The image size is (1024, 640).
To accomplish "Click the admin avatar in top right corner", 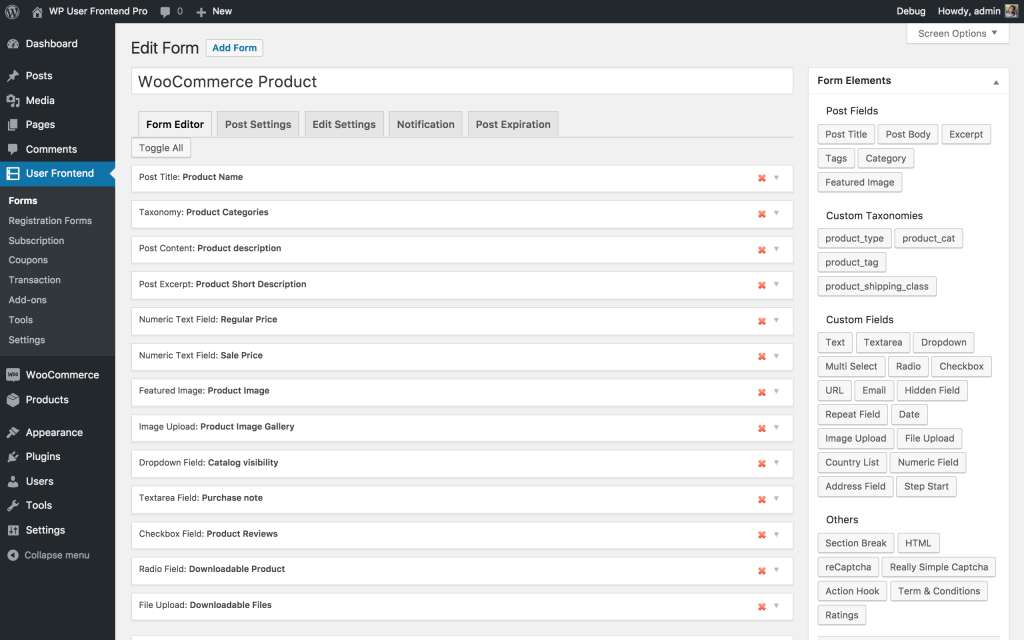I will pyautogui.click(x=1011, y=11).
